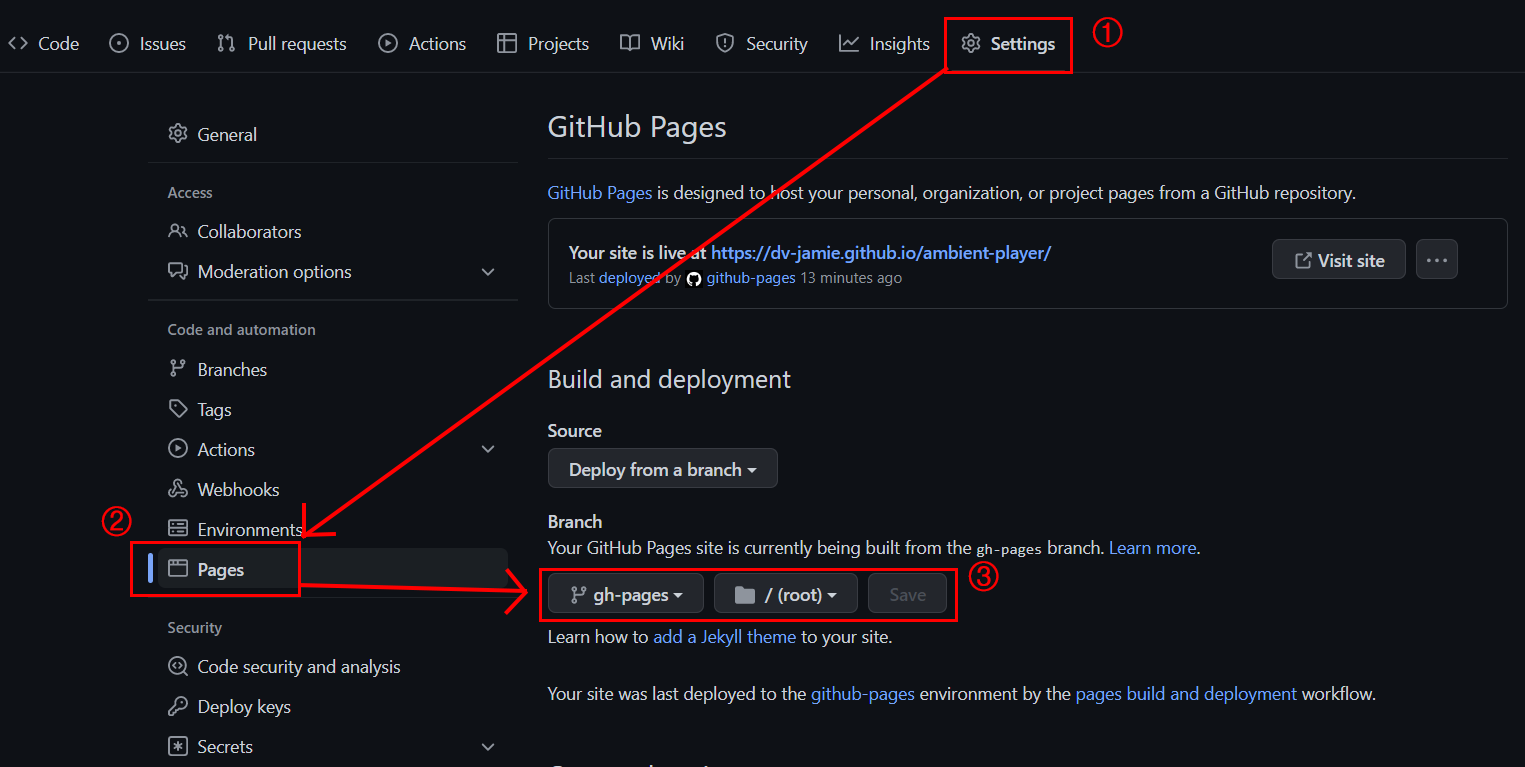The width and height of the screenshot is (1525, 767).
Task: Open the Insights tab
Action: (x=884, y=43)
